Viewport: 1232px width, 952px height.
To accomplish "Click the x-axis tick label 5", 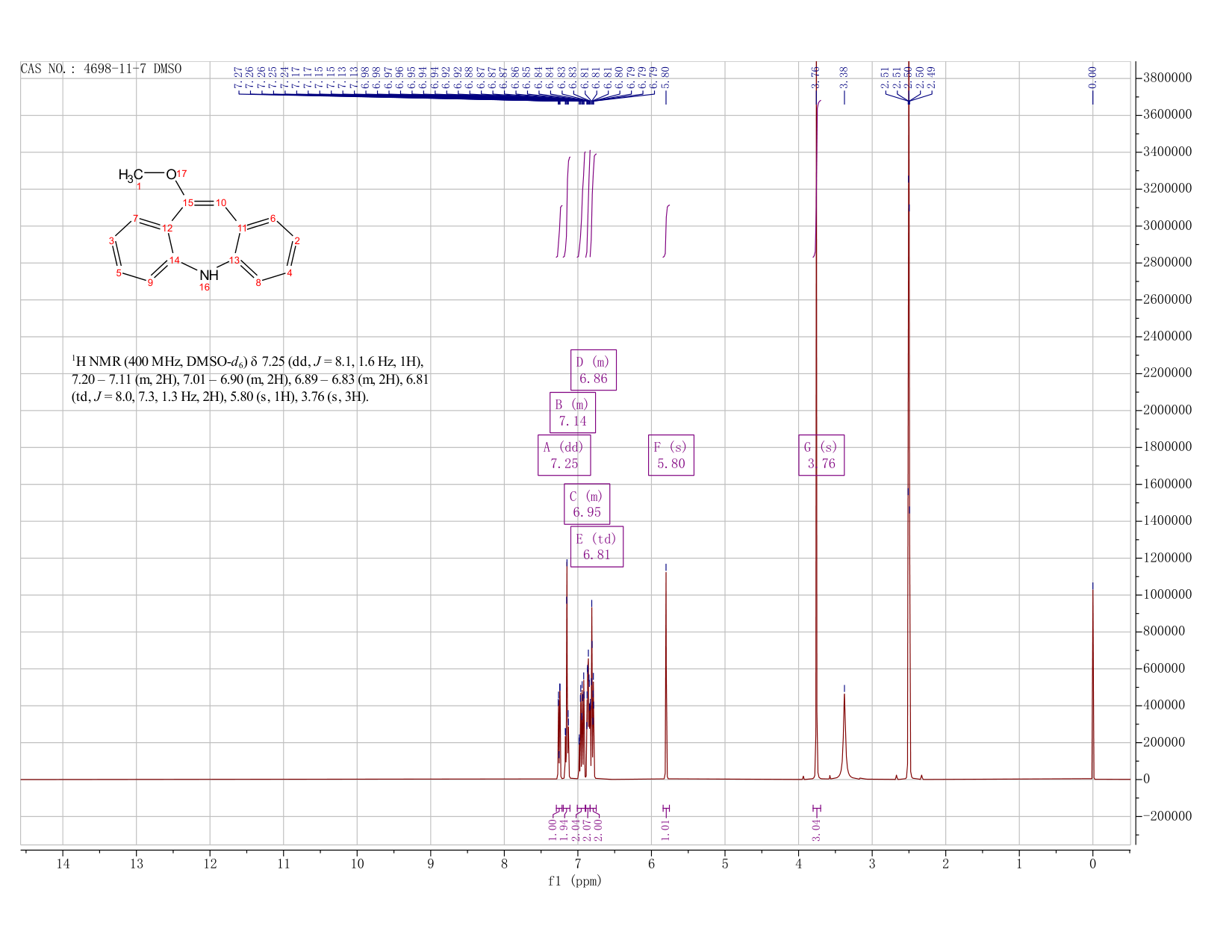I will 725,864.
